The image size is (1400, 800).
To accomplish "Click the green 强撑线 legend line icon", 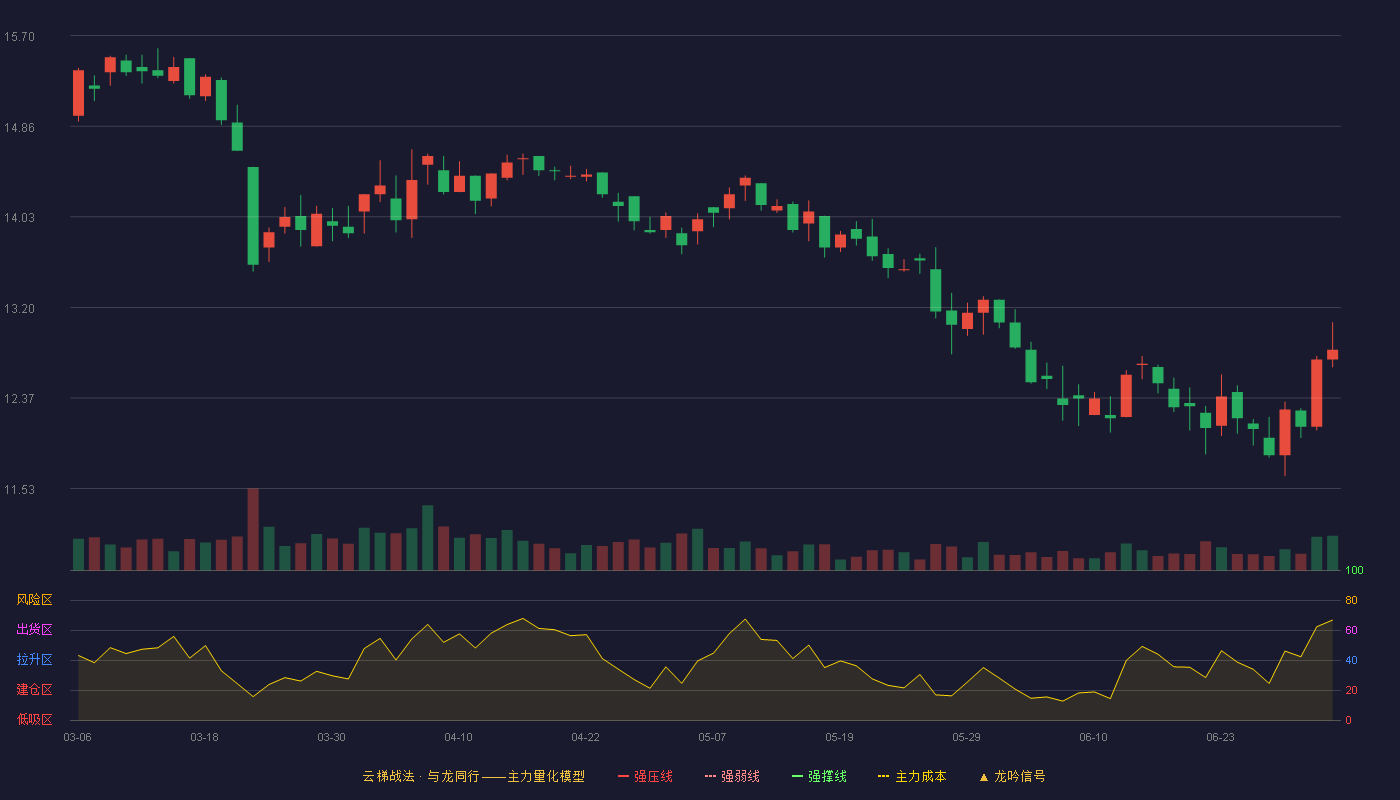I will (x=797, y=776).
